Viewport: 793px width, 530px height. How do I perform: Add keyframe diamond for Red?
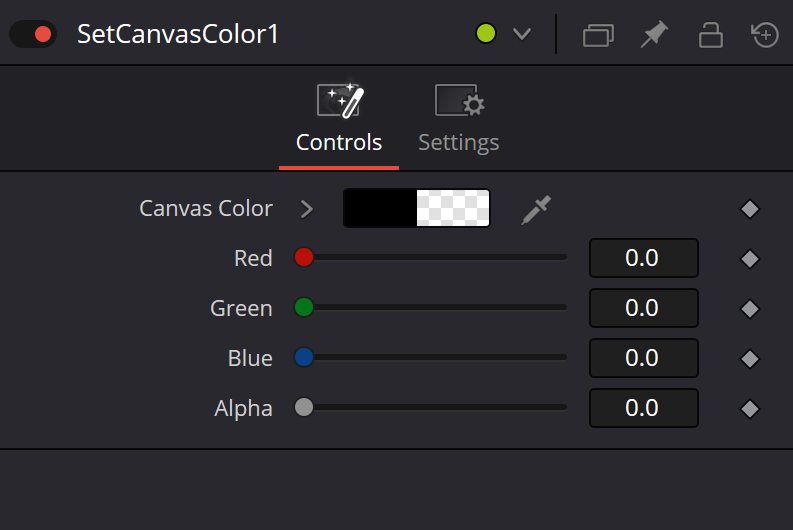tap(750, 259)
